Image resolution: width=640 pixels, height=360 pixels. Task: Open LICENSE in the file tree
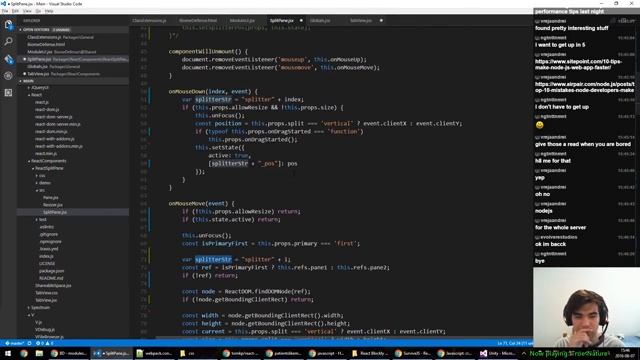click(x=47, y=263)
